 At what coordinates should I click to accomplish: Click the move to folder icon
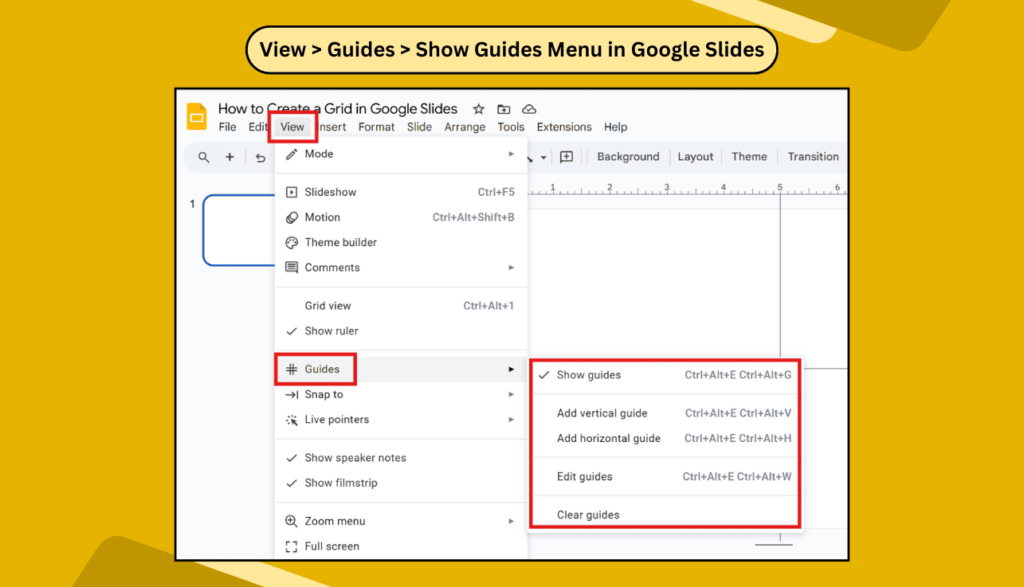pos(504,109)
